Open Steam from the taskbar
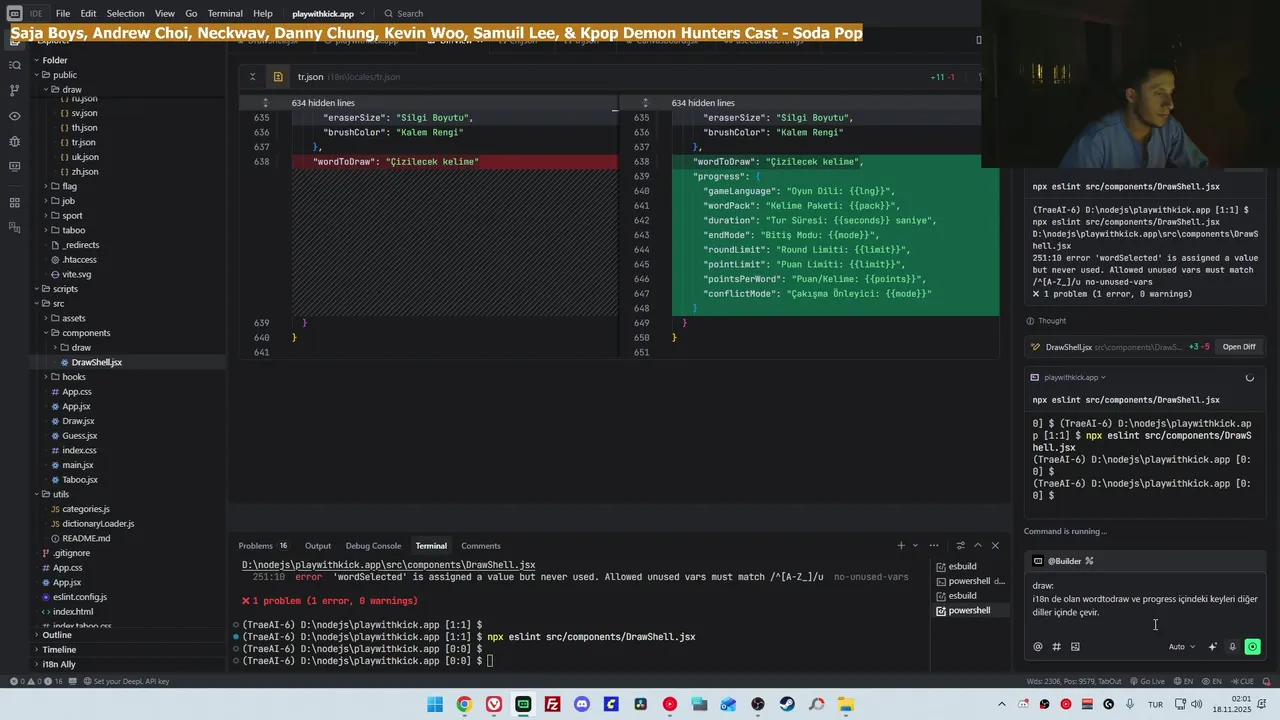The image size is (1280, 720). point(787,704)
